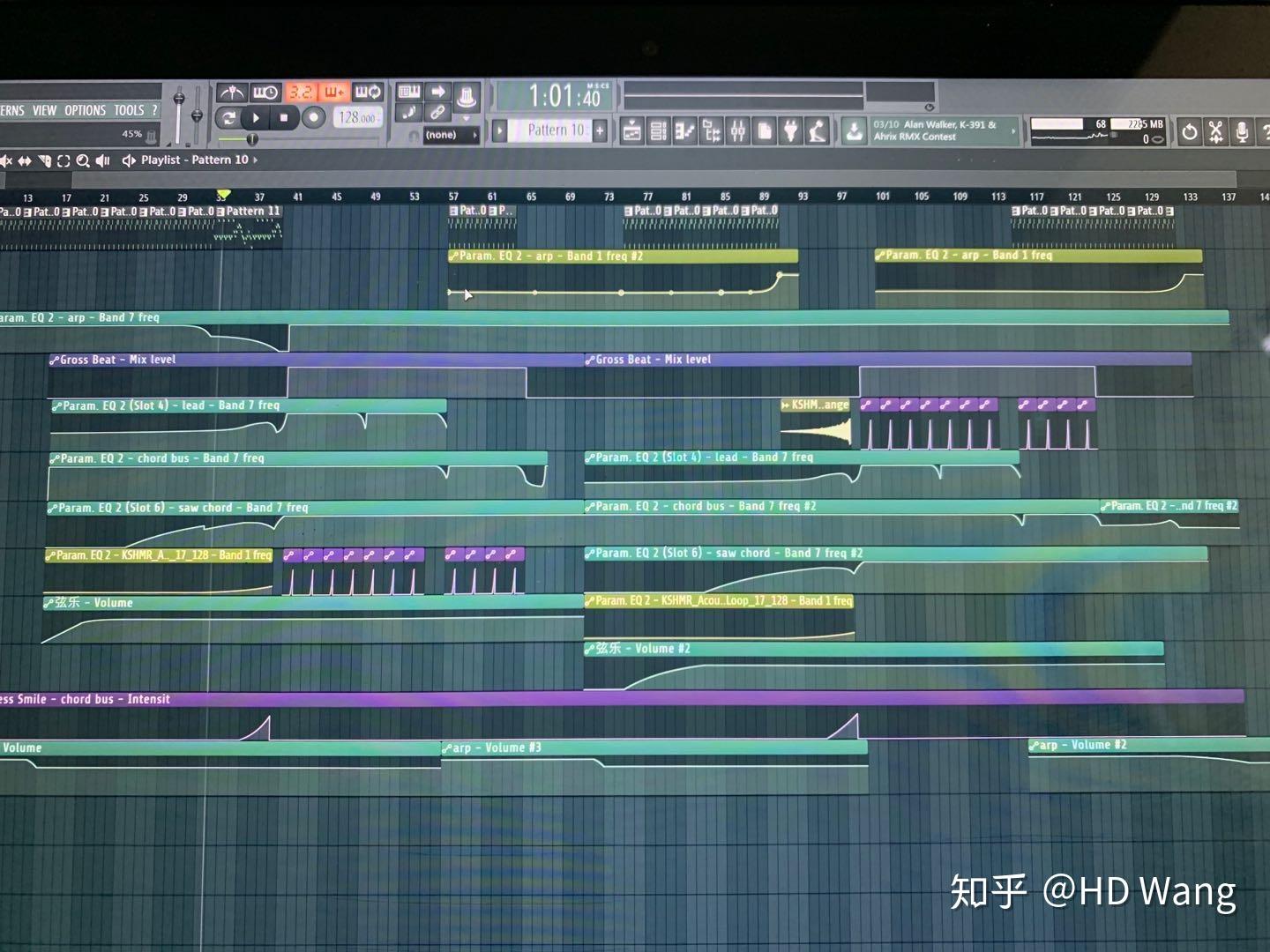The width and height of the screenshot is (1270, 952).
Task: Toggle blend recording mode
Action: (332, 93)
